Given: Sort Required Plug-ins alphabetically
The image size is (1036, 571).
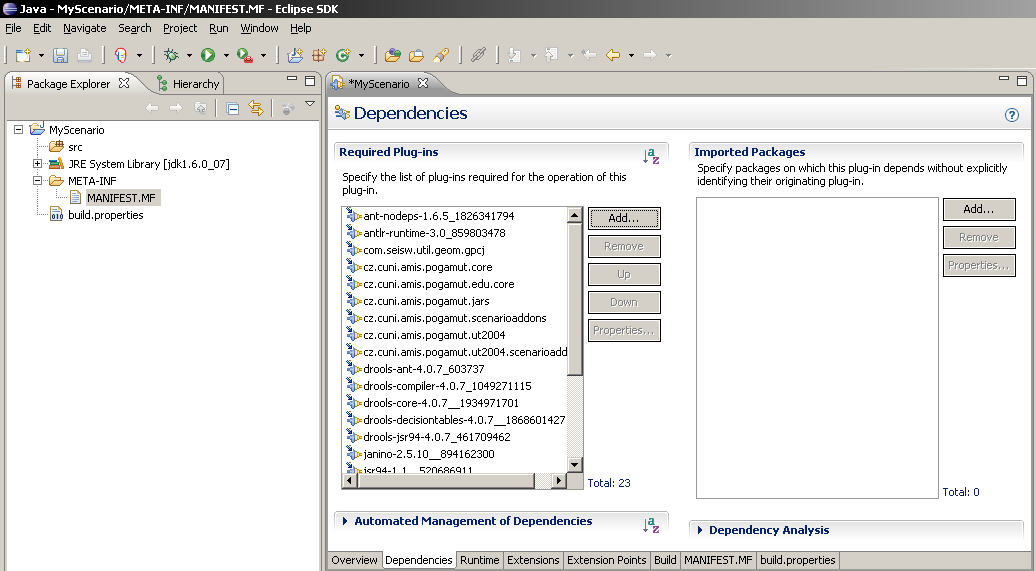Looking at the screenshot, I should pos(651,157).
